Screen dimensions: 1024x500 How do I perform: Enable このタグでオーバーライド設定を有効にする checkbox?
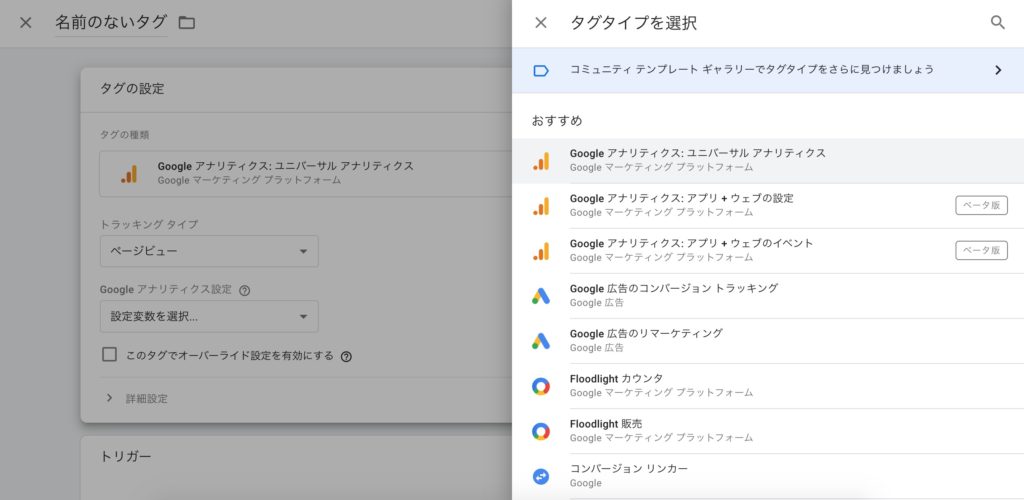coord(110,355)
